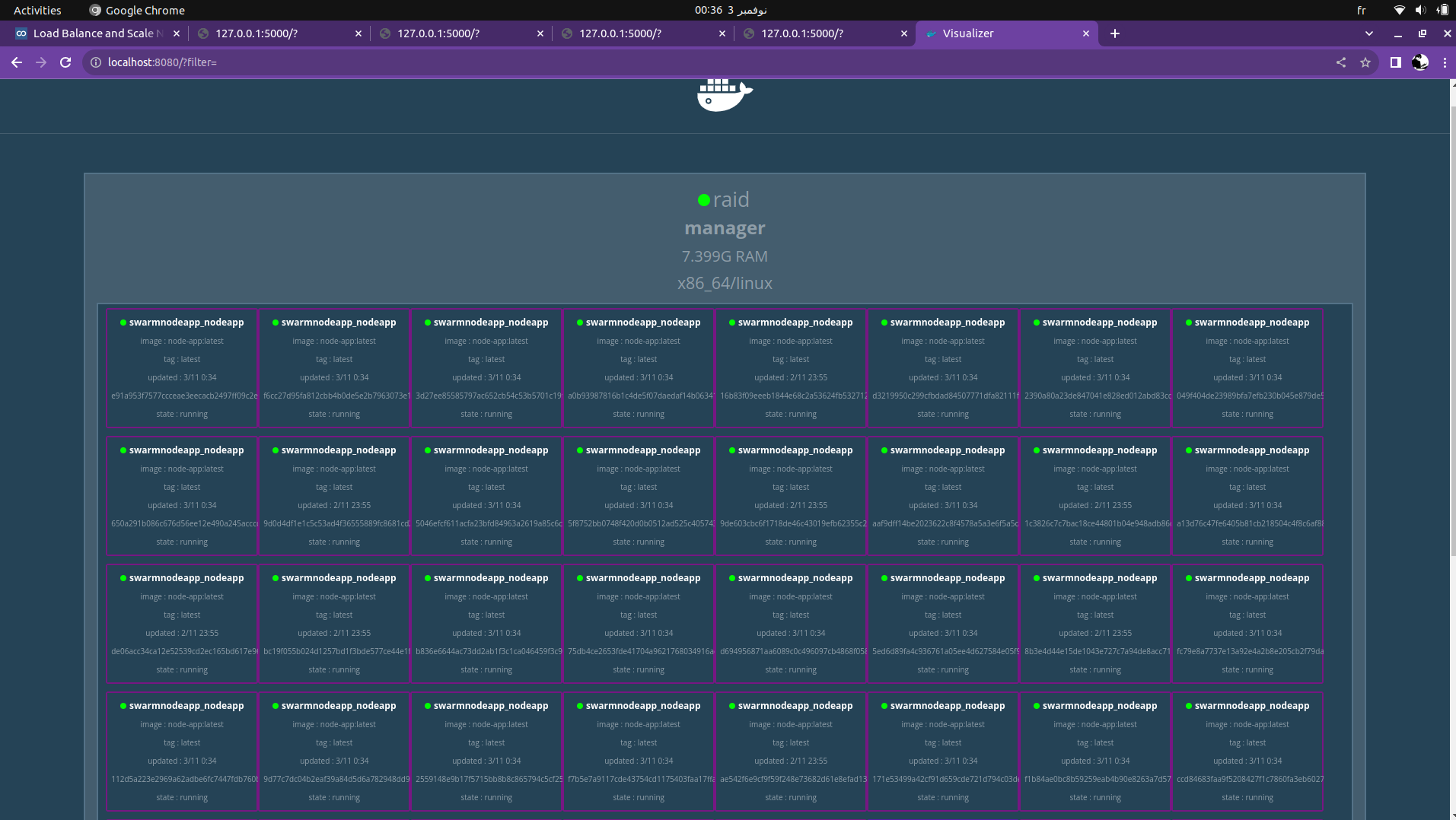Click the volume icon in system tray
This screenshot has width=1456, height=820.
tap(1420, 10)
